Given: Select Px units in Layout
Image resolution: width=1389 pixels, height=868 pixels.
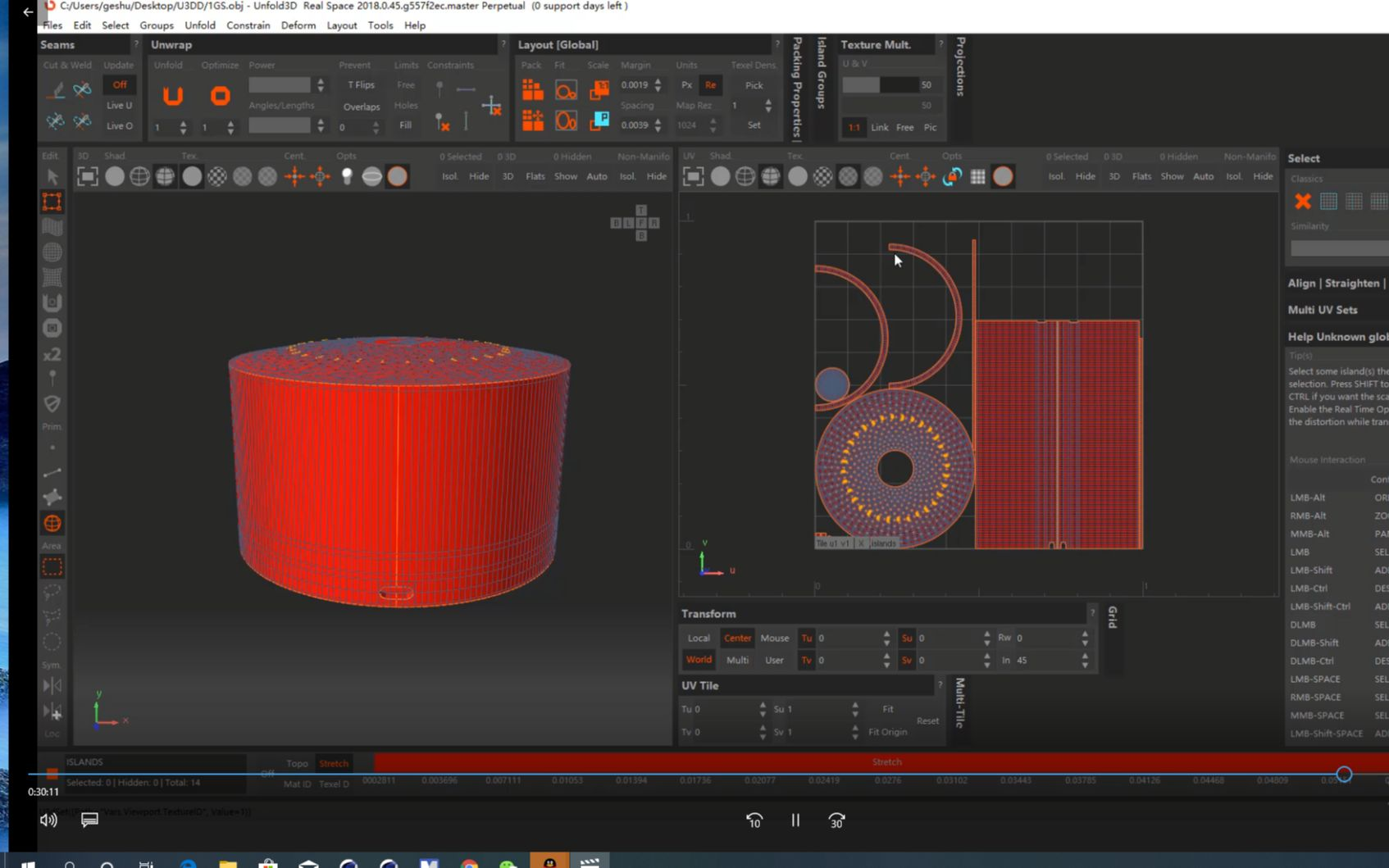Looking at the screenshot, I should (x=687, y=84).
